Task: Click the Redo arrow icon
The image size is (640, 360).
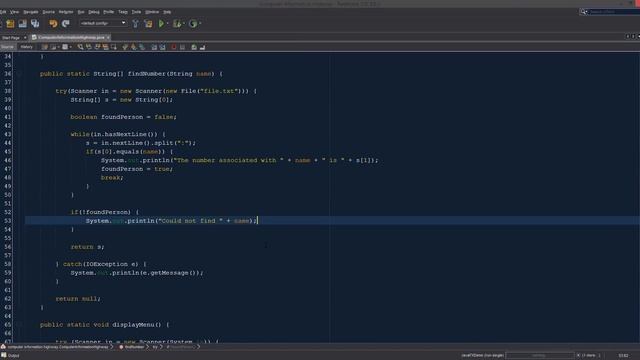Action: [65, 24]
